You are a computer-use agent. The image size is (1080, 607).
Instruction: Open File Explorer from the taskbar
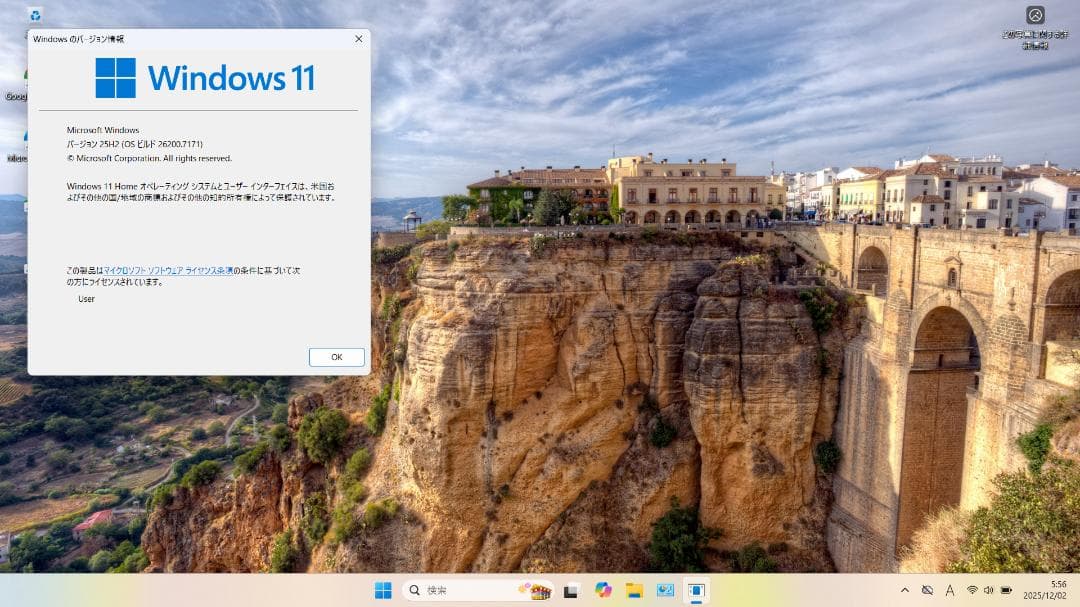632,590
